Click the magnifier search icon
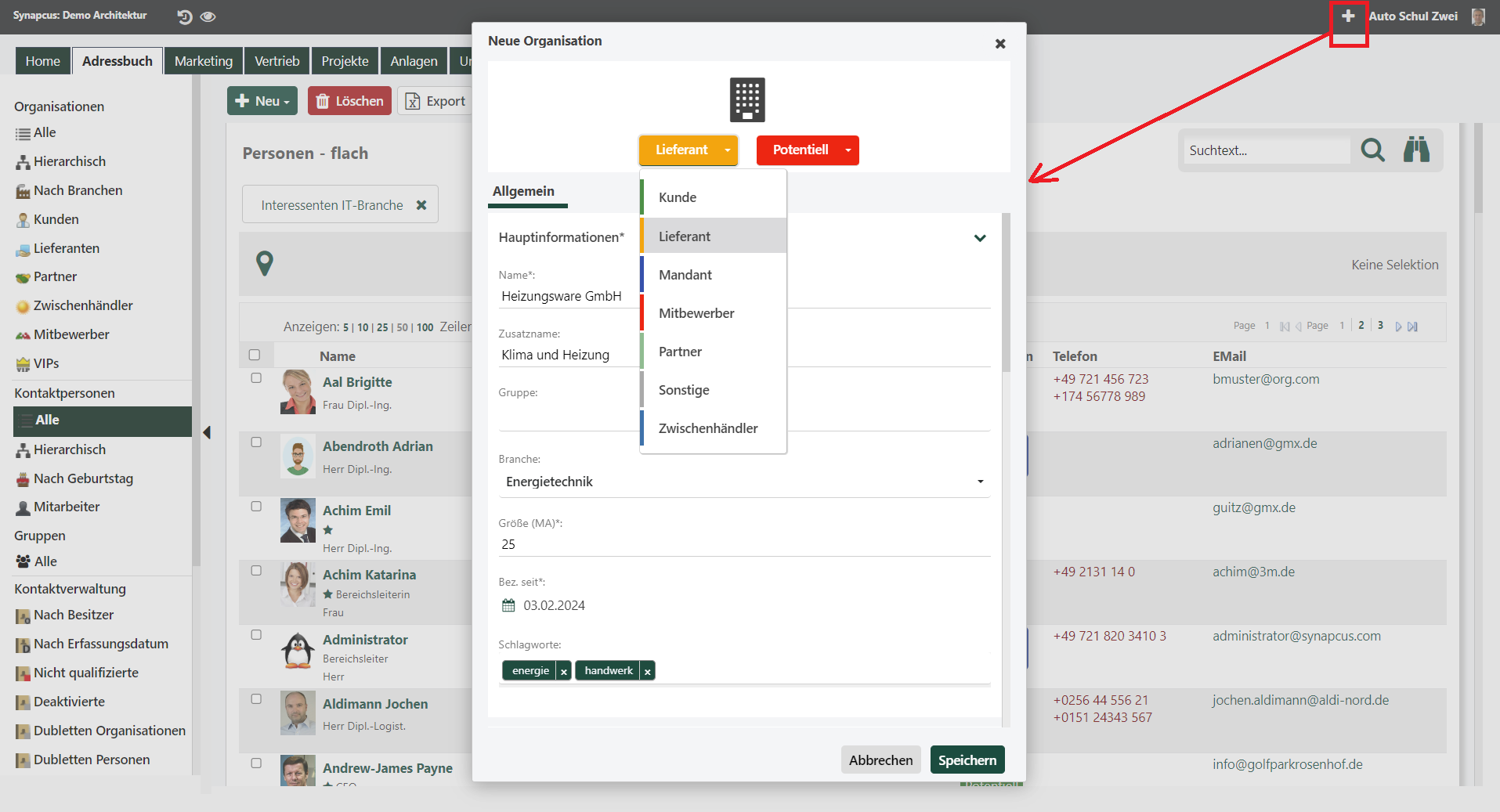 1372,150
